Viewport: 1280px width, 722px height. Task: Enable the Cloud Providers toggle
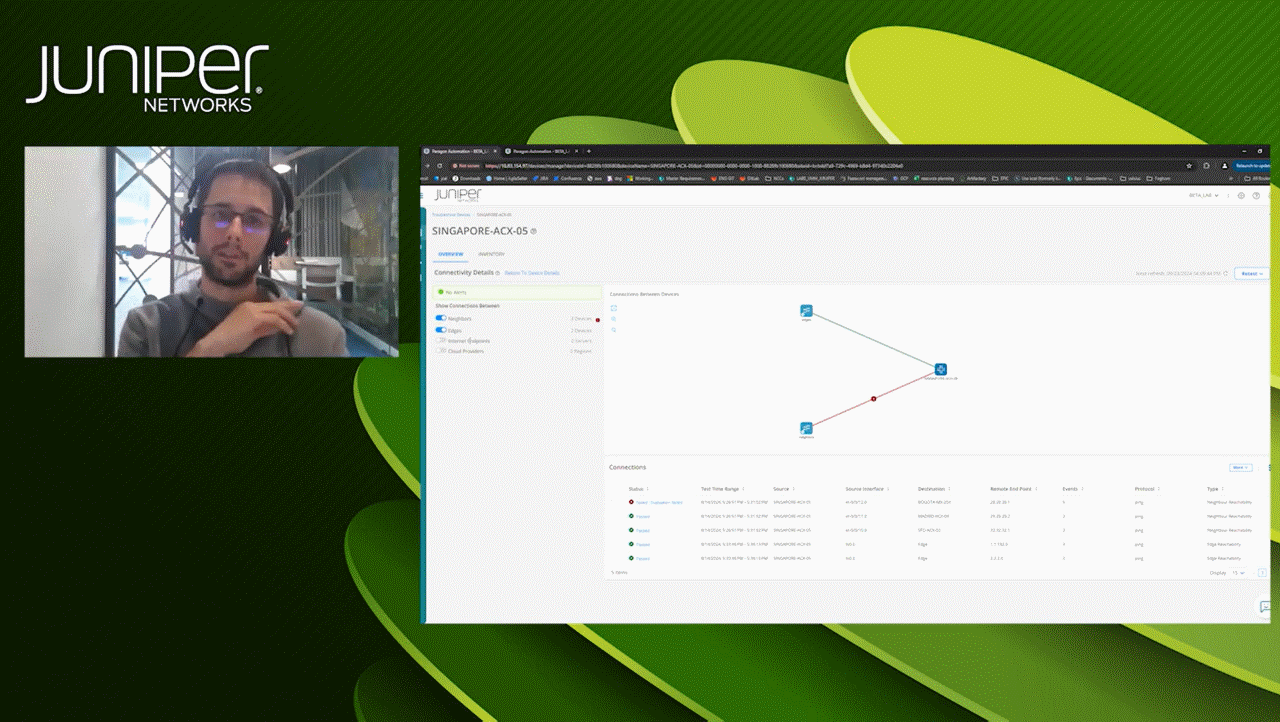(440, 352)
